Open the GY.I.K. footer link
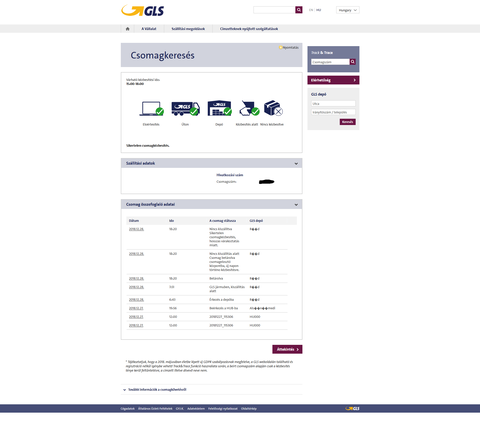480x426 pixels. 180,409
